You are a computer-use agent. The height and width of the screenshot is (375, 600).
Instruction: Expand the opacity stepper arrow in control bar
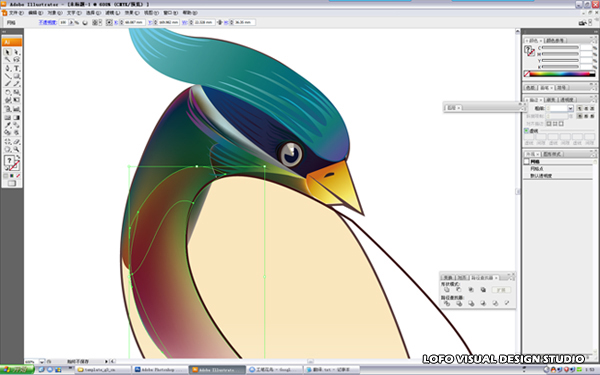71,23
